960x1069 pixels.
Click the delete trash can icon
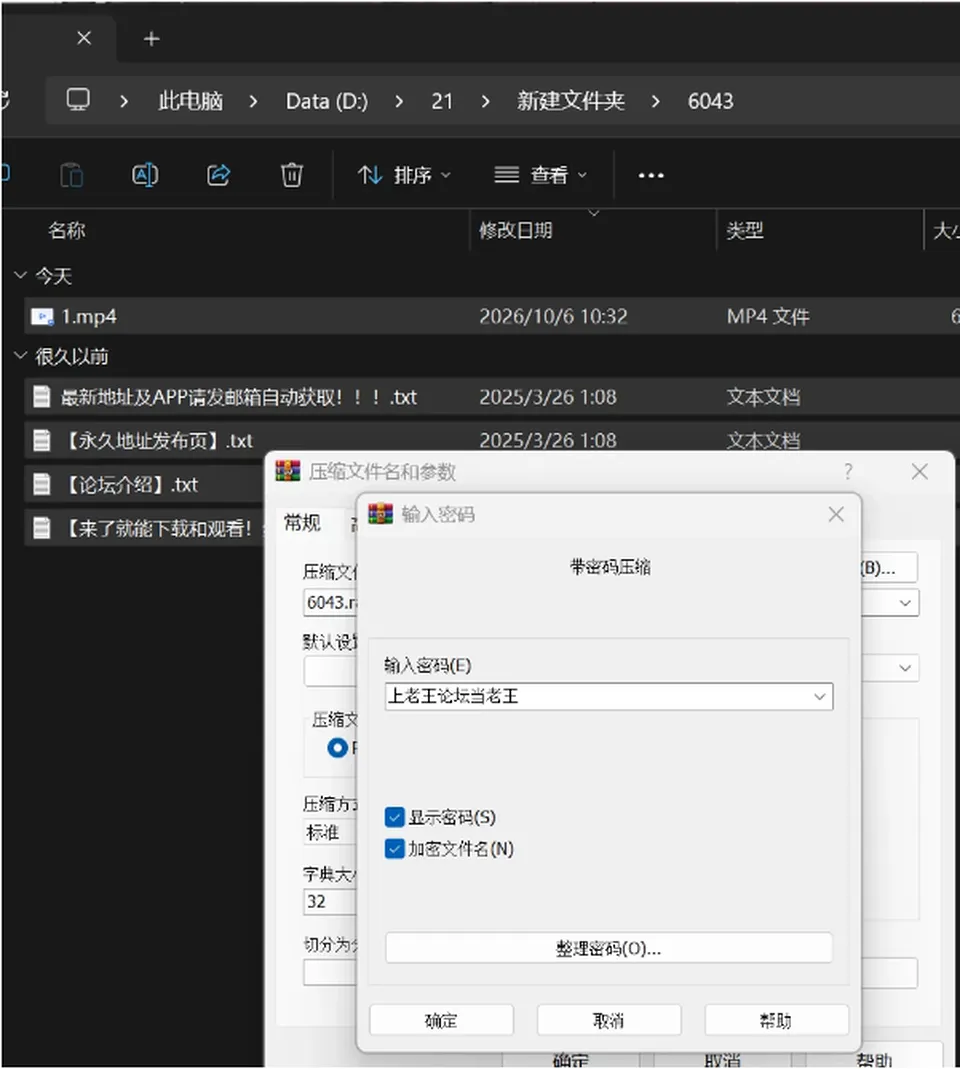[292, 175]
